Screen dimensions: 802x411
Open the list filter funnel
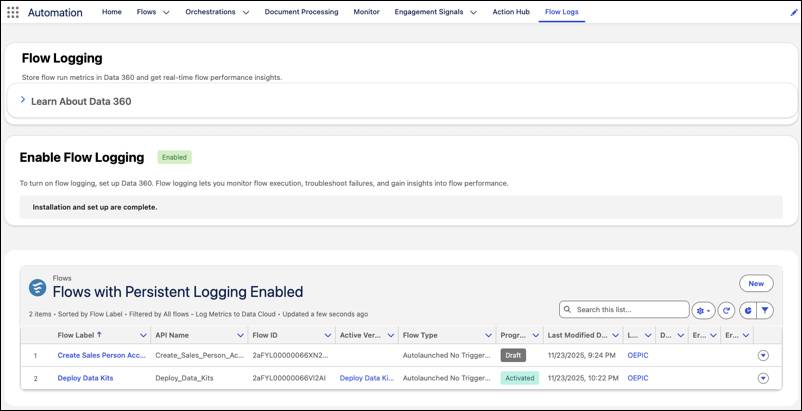[765, 310]
